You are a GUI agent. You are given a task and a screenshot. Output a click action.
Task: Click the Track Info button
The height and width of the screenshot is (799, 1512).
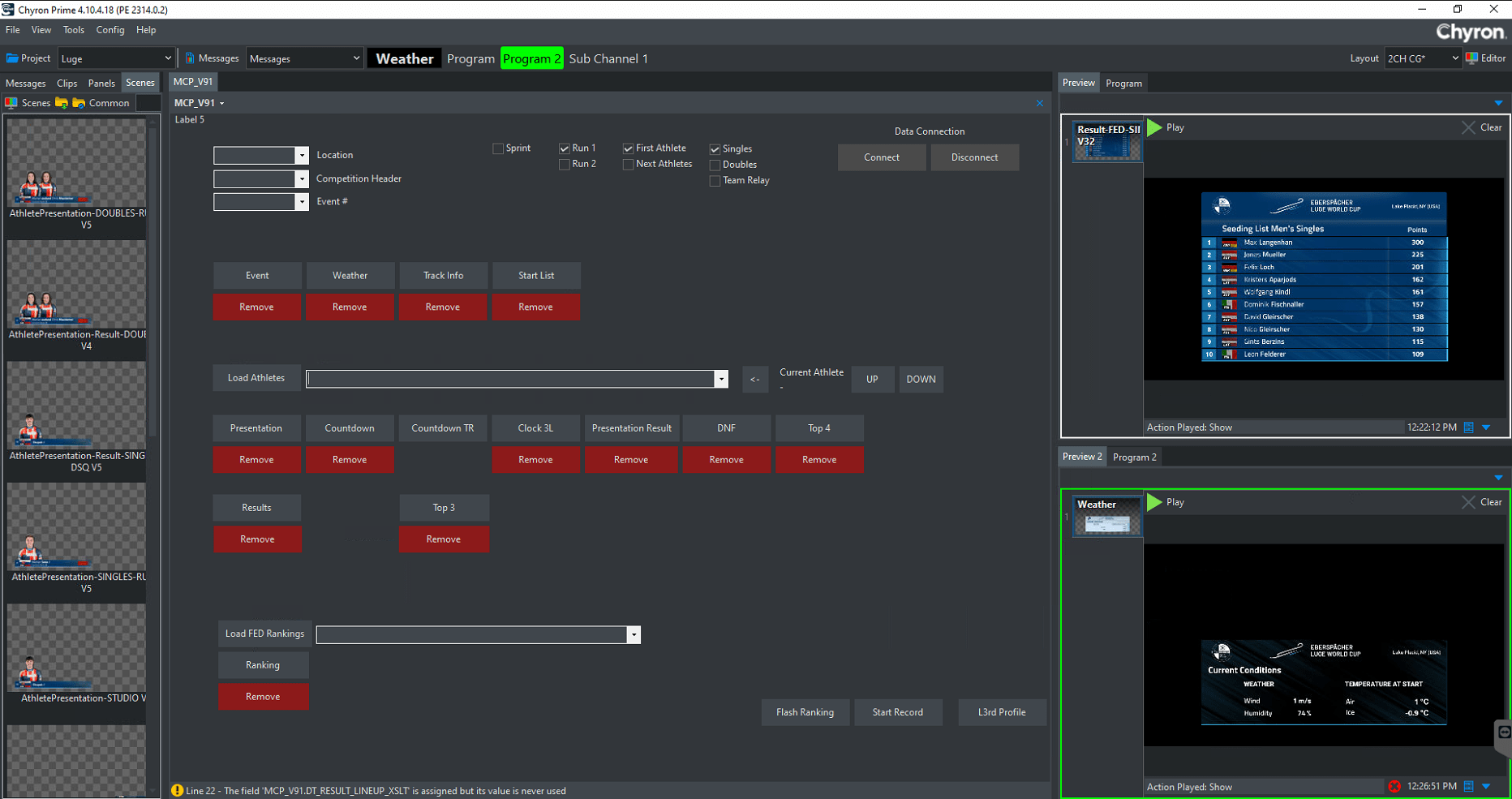(x=443, y=276)
